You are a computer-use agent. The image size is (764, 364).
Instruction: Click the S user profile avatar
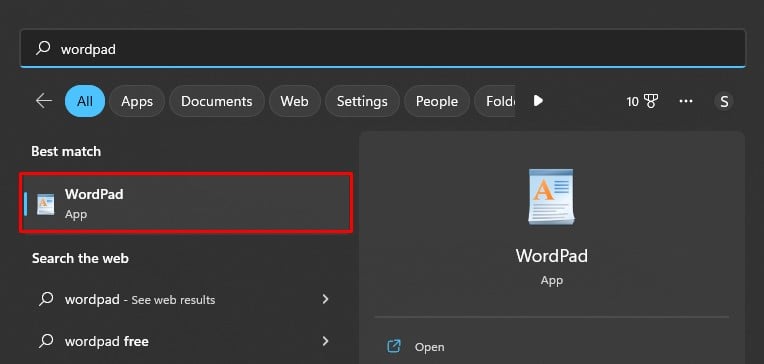tap(724, 101)
